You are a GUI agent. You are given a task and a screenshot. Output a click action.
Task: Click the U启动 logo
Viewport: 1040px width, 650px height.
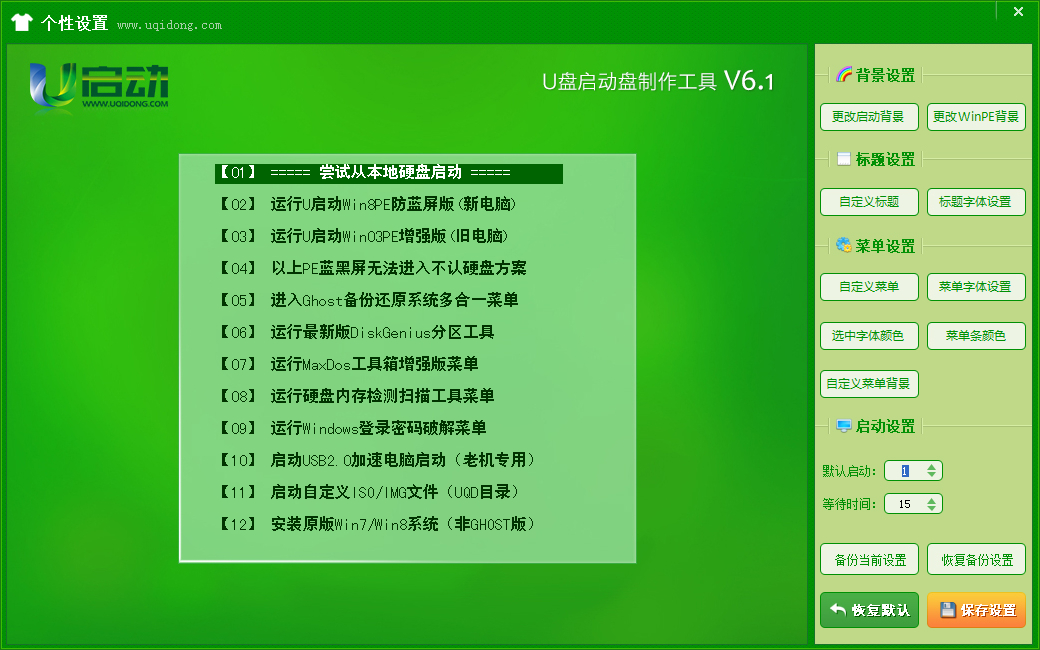click(x=98, y=86)
